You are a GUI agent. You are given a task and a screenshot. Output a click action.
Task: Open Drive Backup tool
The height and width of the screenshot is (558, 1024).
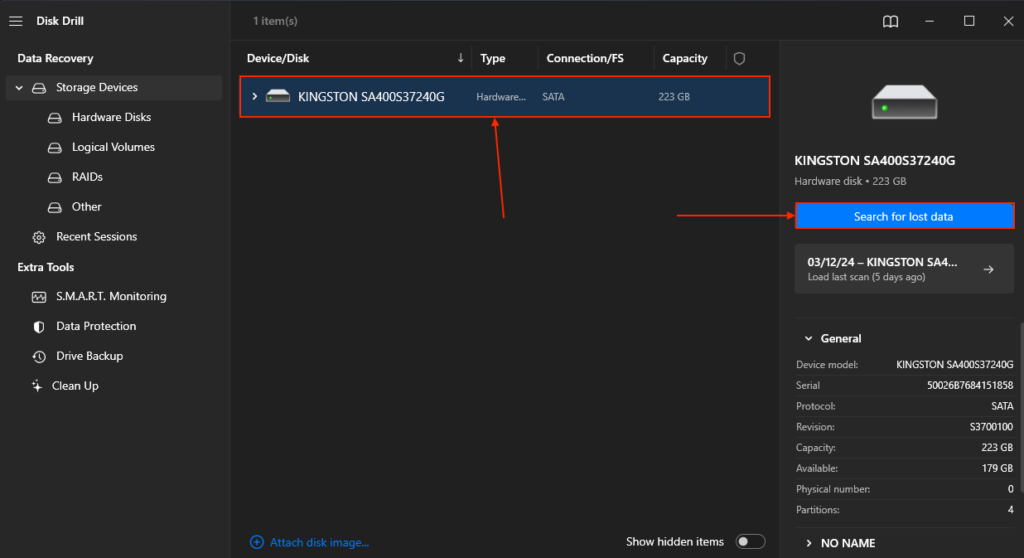pyautogui.click(x=89, y=357)
